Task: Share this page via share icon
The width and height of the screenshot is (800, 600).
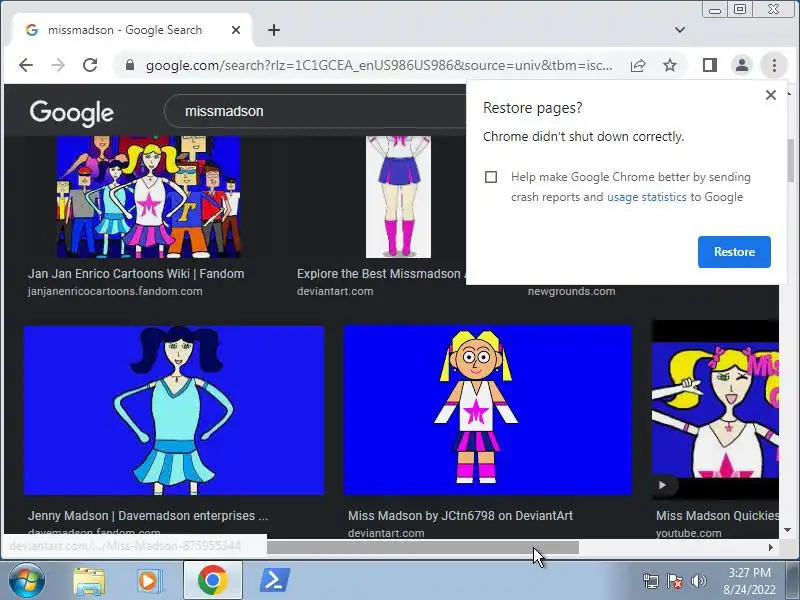Action: pos(638,65)
